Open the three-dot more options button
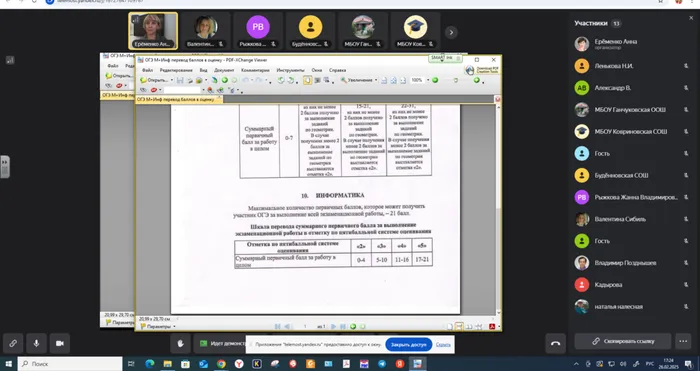Viewport: 700px width, 371px height. point(683,341)
